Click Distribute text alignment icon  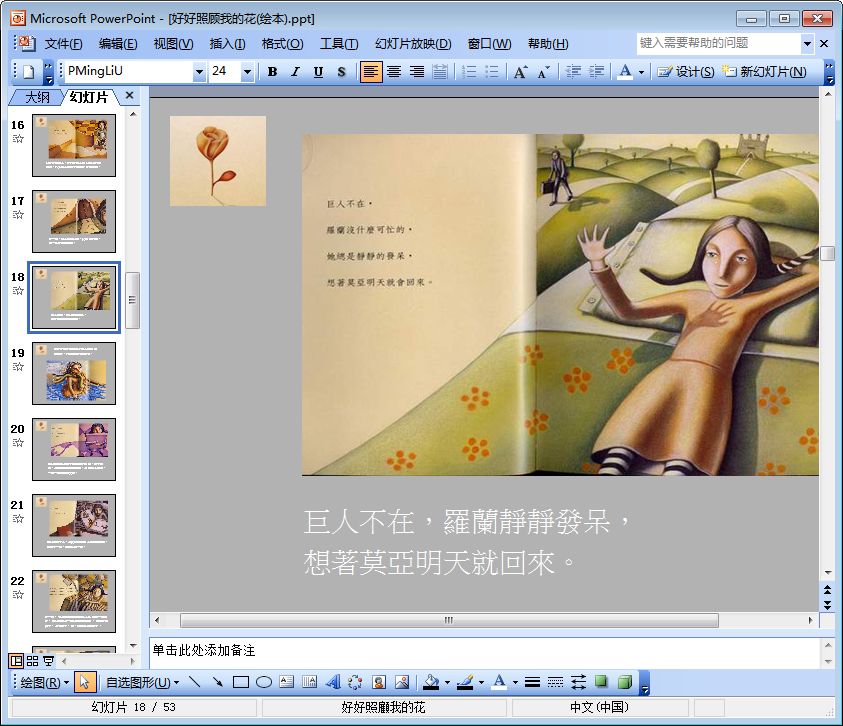pyautogui.click(x=440, y=72)
